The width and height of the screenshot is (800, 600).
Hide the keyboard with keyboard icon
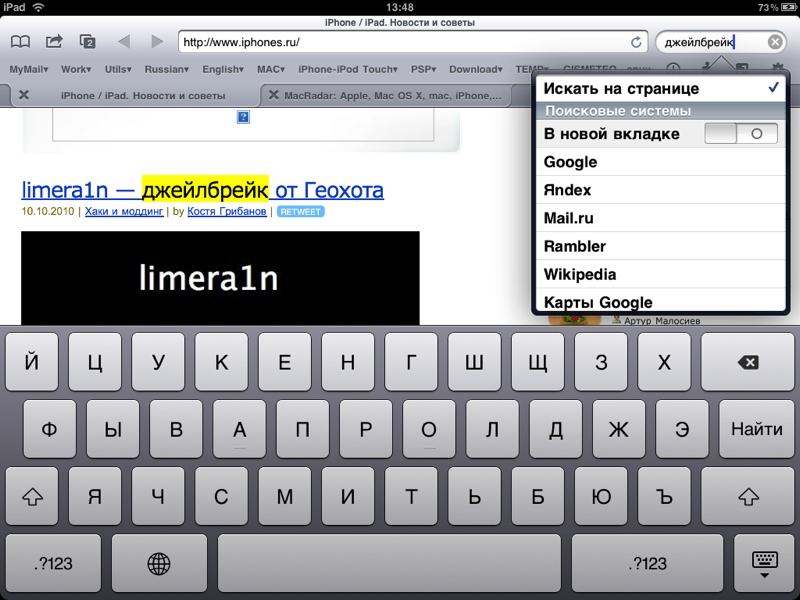point(764,563)
